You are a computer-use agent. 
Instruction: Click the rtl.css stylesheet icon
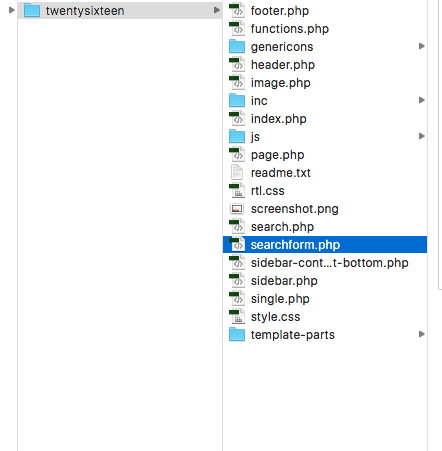237,190
